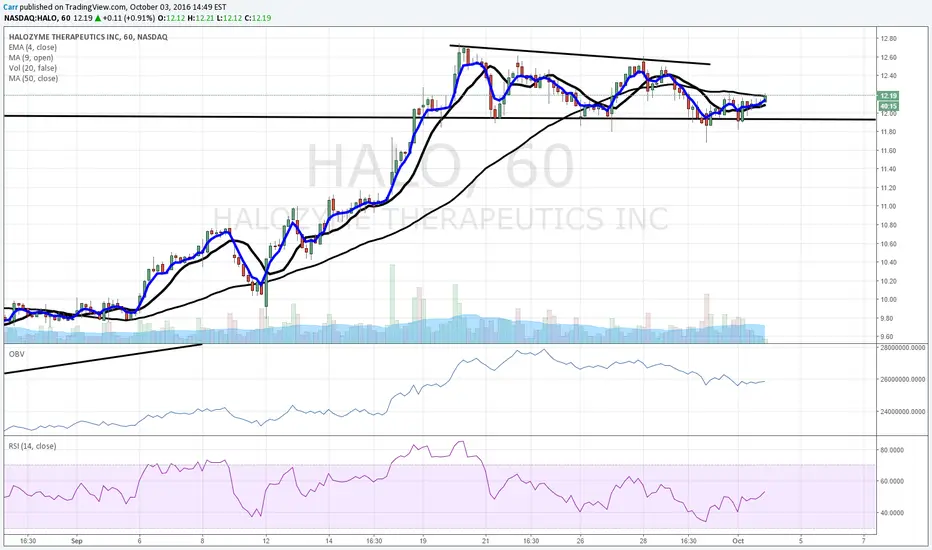Click the MA (50, close) indicator label
The width and height of the screenshot is (932, 550).
tap(33, 78)
